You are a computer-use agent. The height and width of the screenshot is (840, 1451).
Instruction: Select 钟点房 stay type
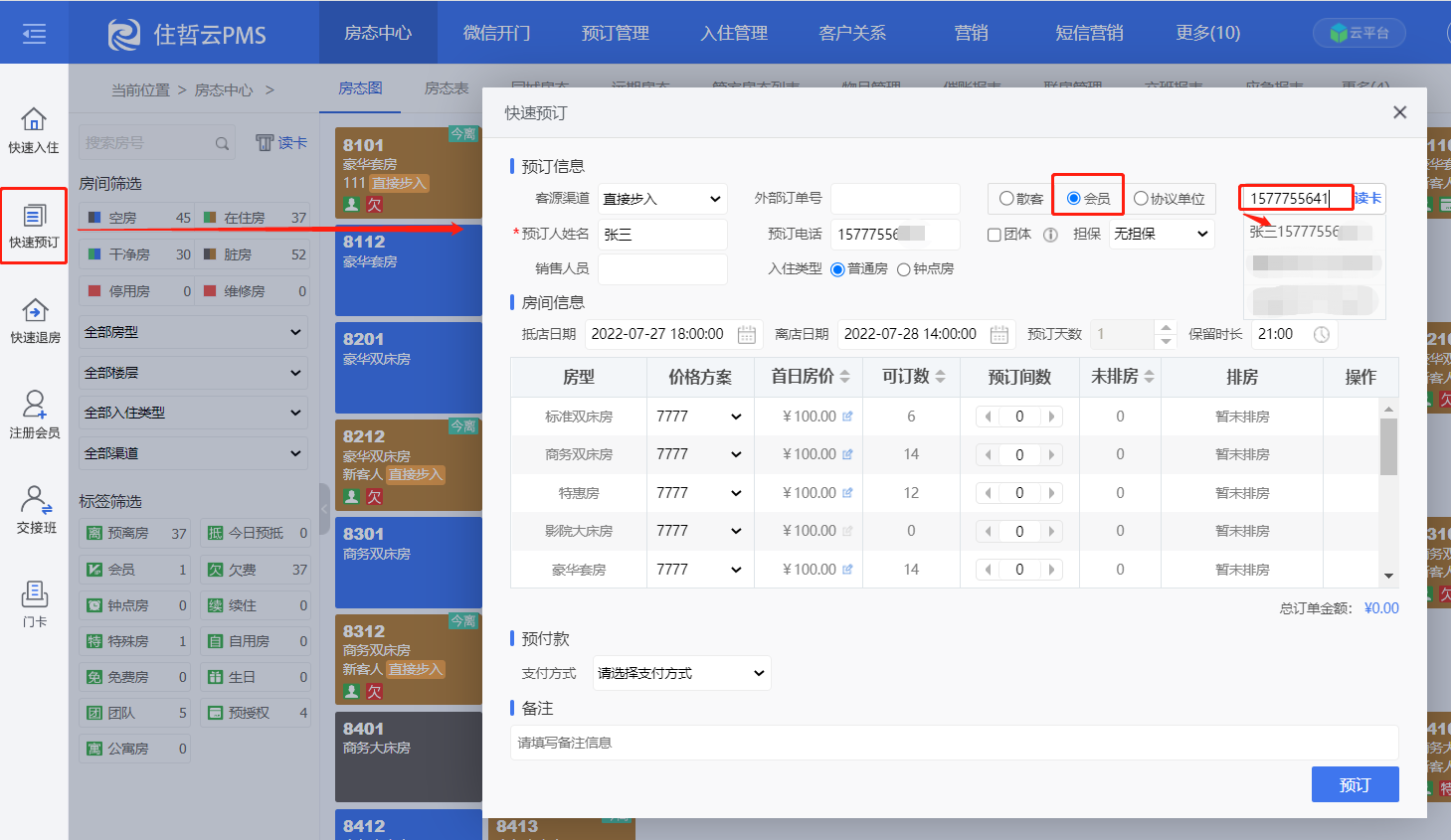pyautogui.click(x=904, y=269)
